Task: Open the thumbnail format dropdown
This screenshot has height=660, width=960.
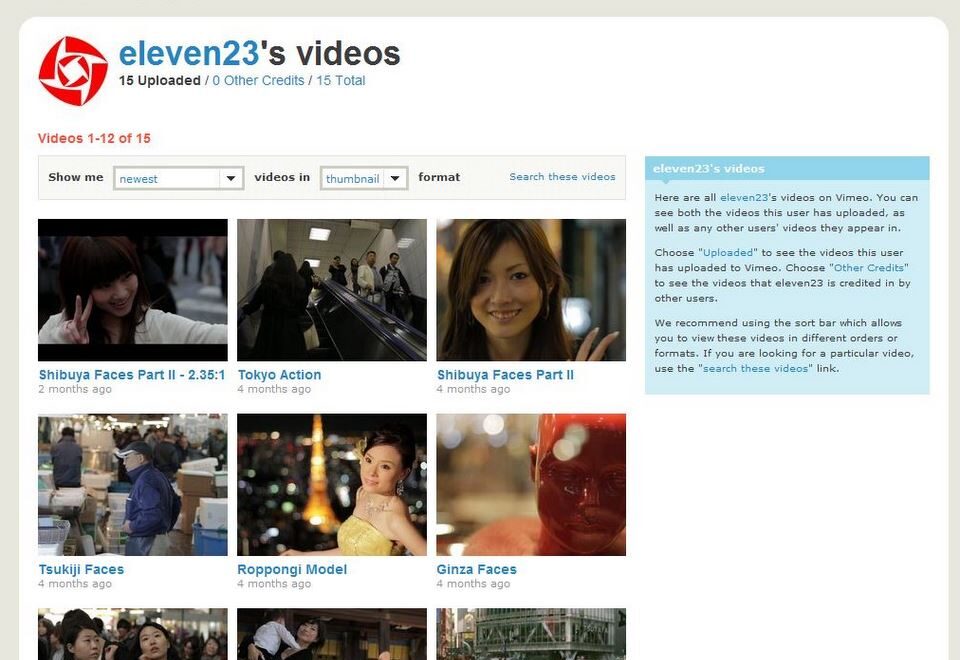Action: (x=364, y=178)
